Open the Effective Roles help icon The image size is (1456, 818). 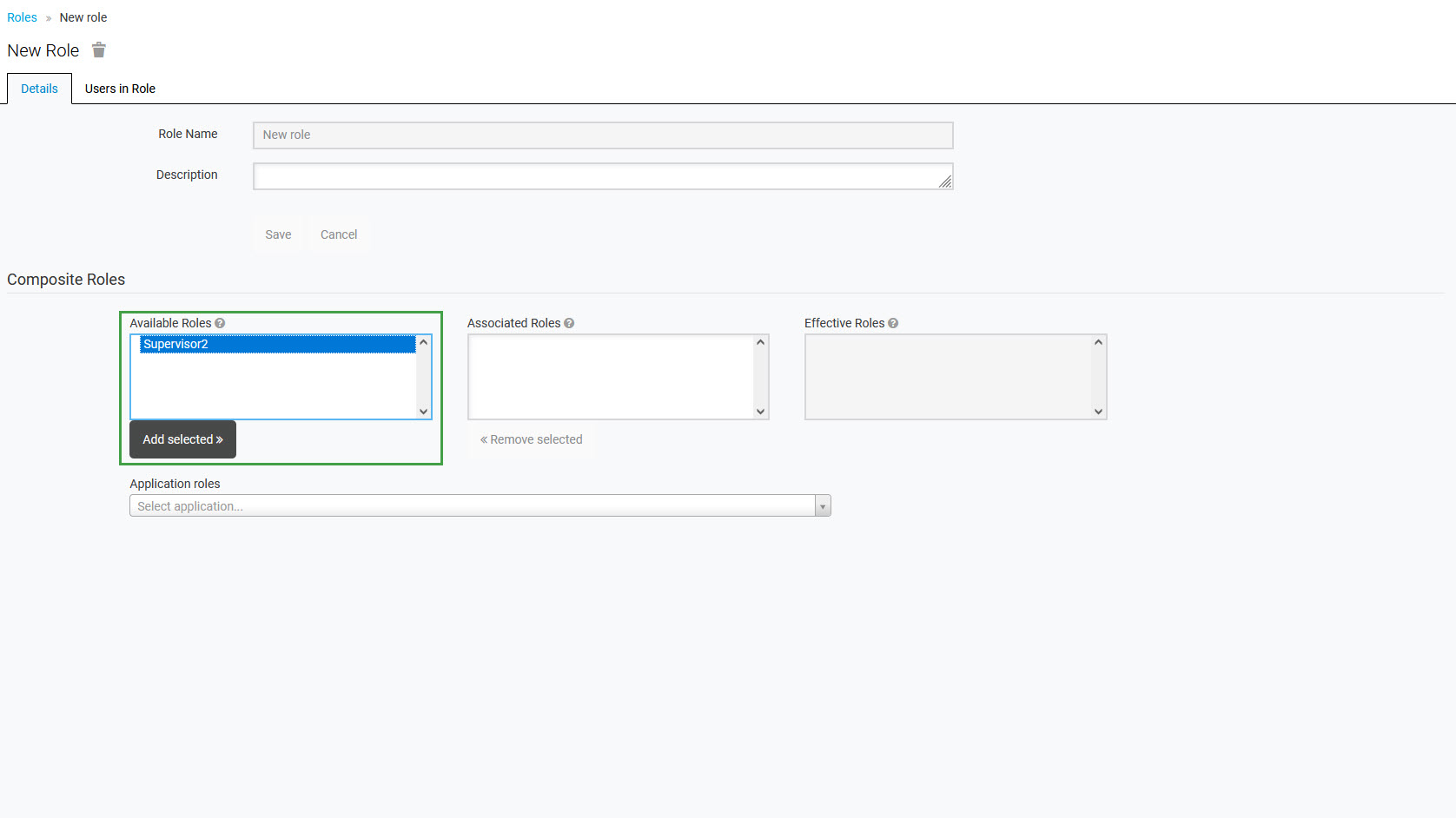click(893, 323)
